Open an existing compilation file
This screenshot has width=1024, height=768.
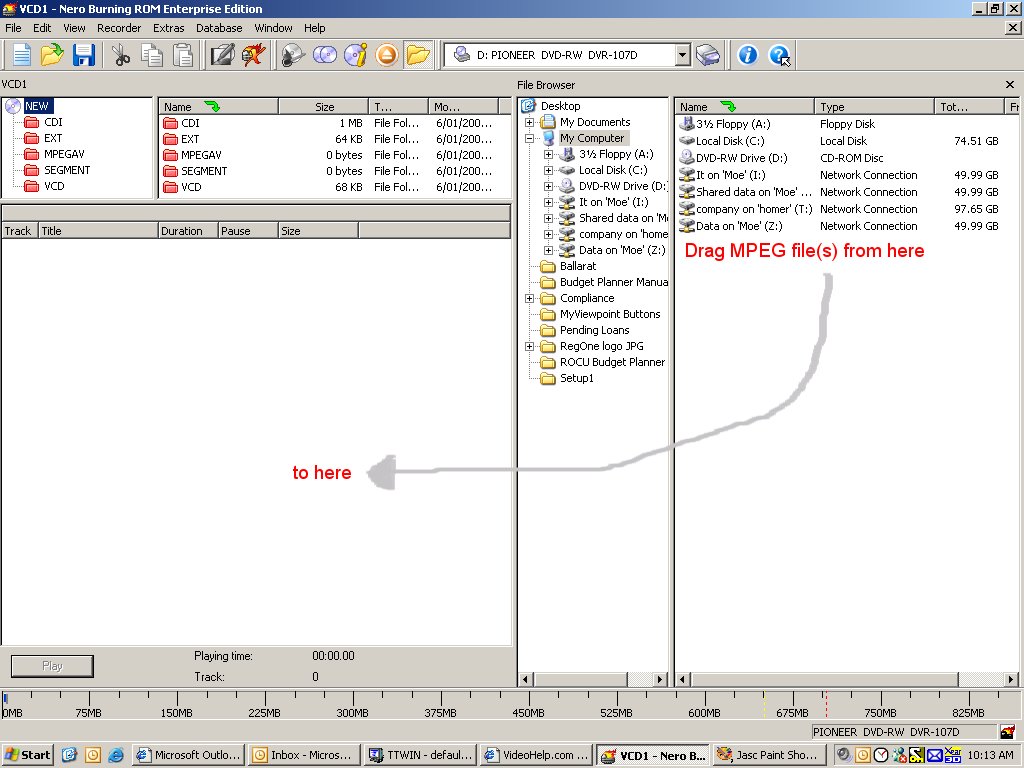click(x=52, y=55)
